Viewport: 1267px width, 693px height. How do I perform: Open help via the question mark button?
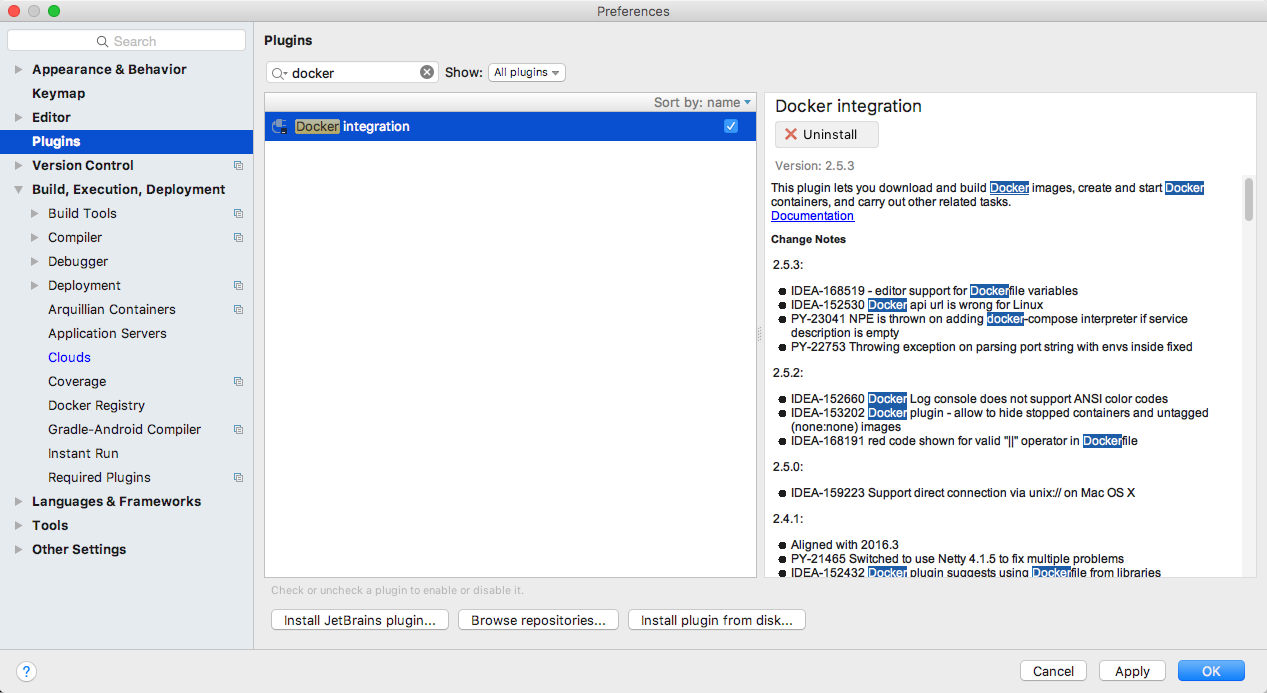point(27,671)
